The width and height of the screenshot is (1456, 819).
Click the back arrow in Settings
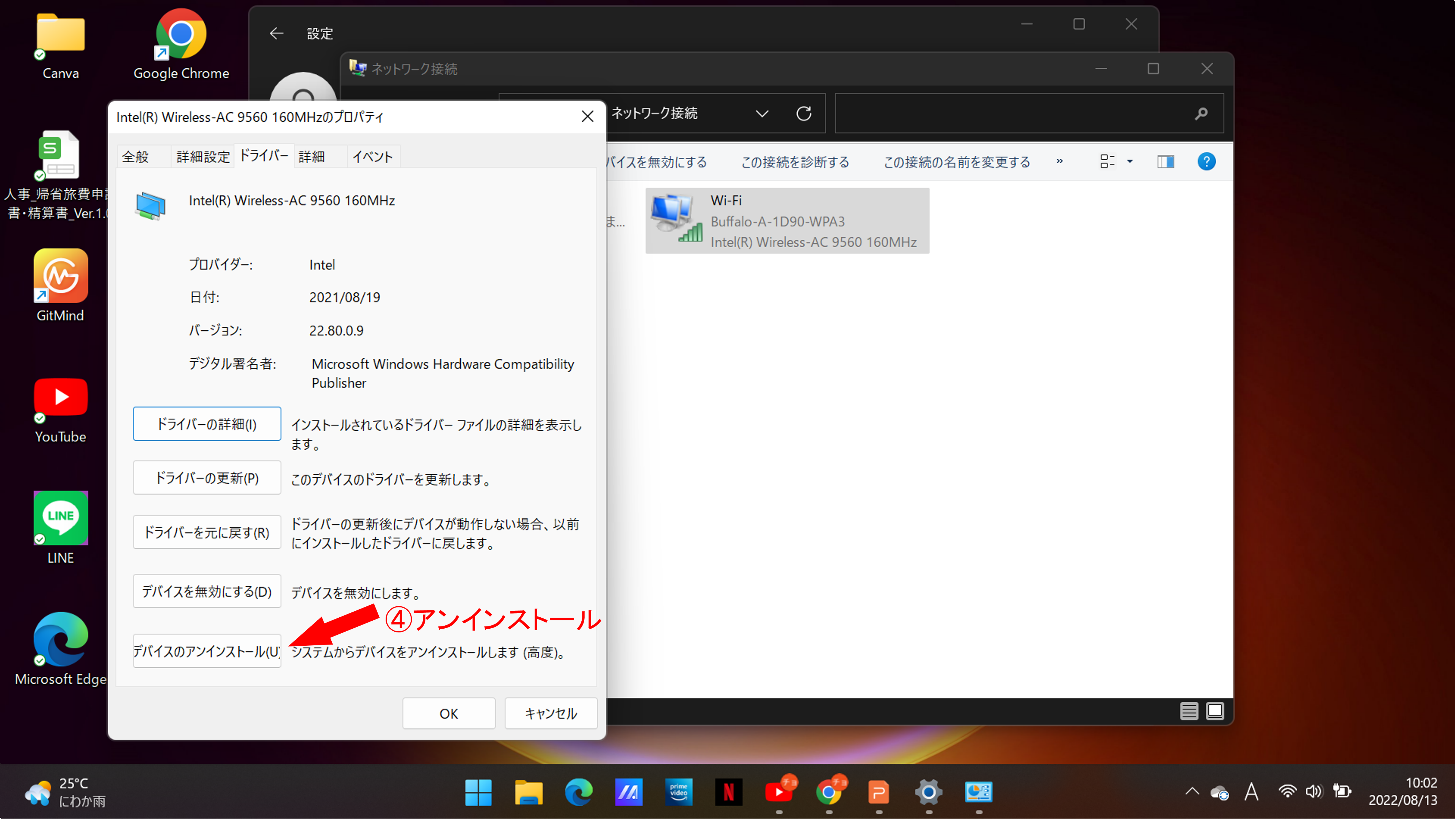point(276,33)
